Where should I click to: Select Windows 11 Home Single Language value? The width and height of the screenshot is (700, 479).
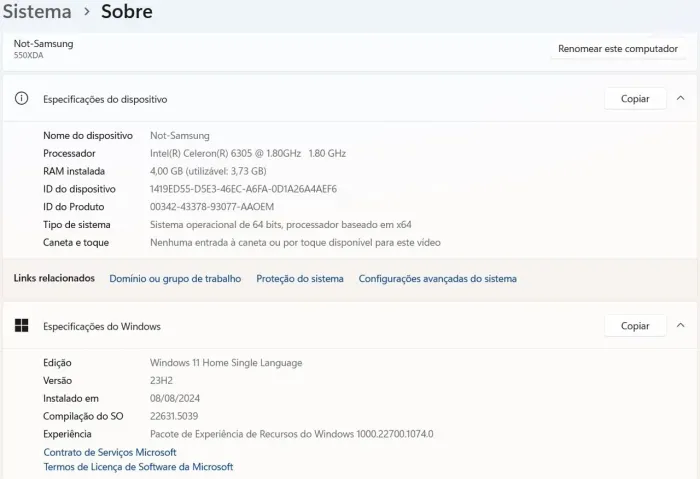(226, 362)
